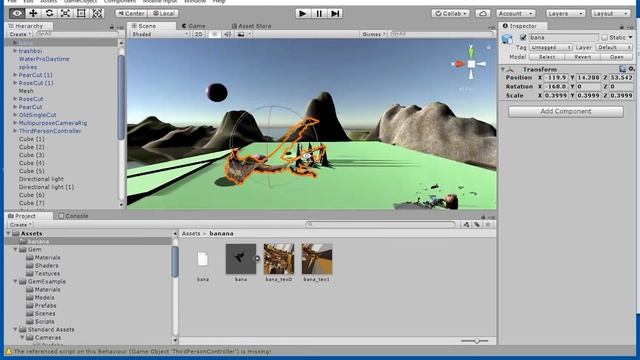Viewport: 640px width, 360px height.
Task: Click the scene orientation gizmo
Action: [x=471, y=64]
